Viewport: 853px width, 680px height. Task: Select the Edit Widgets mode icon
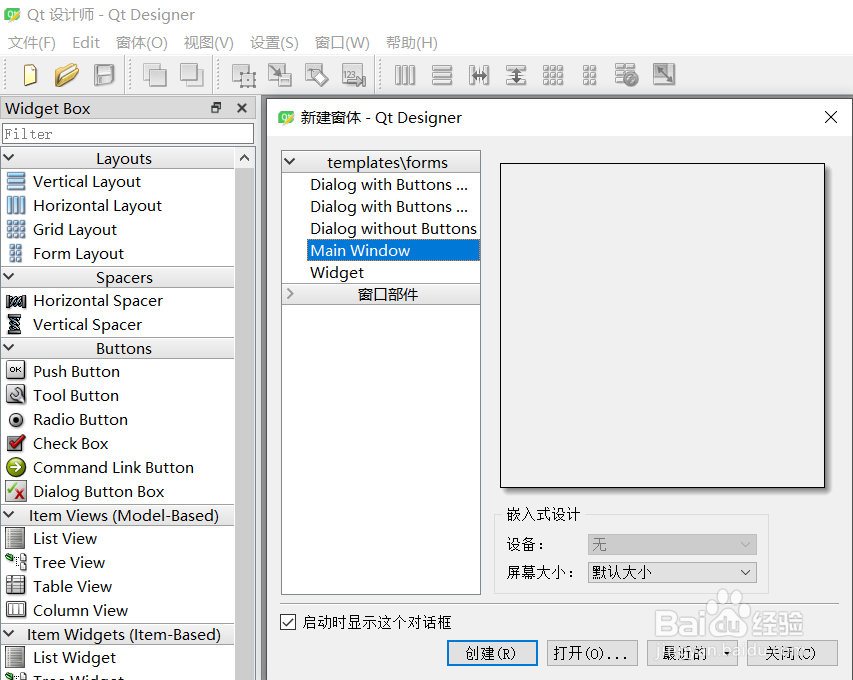[x=243, y=75]
